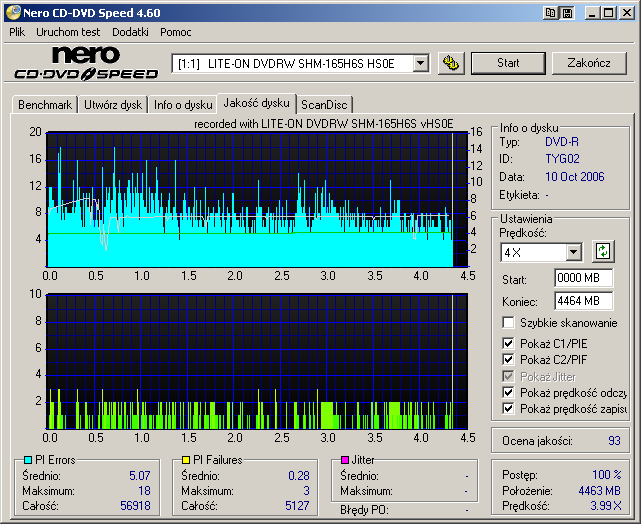Click the Start button
Viewport: 641px width, 524px height.
pyautogui.click(x=508, y=63)
